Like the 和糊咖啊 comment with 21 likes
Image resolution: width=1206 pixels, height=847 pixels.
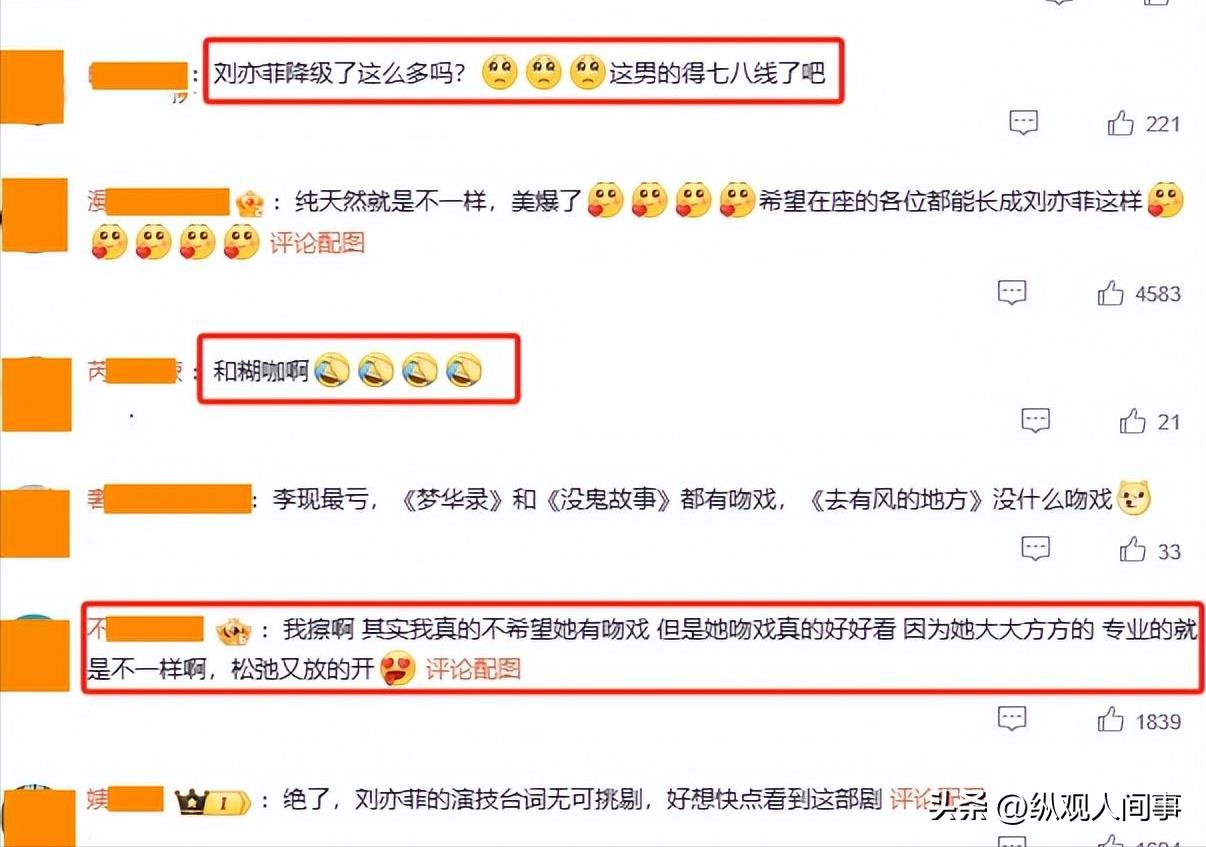1133,421
